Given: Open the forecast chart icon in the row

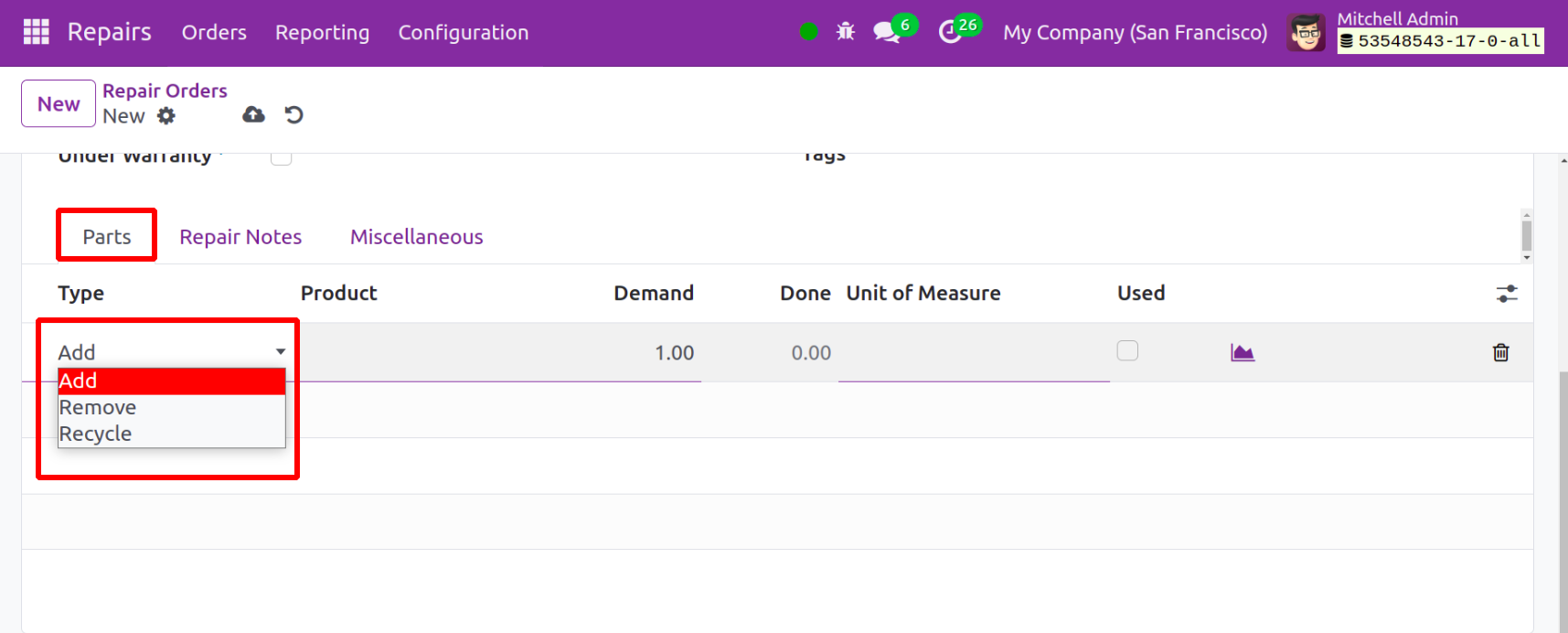Looking at the screenshot, I should tap(1243, 352).
